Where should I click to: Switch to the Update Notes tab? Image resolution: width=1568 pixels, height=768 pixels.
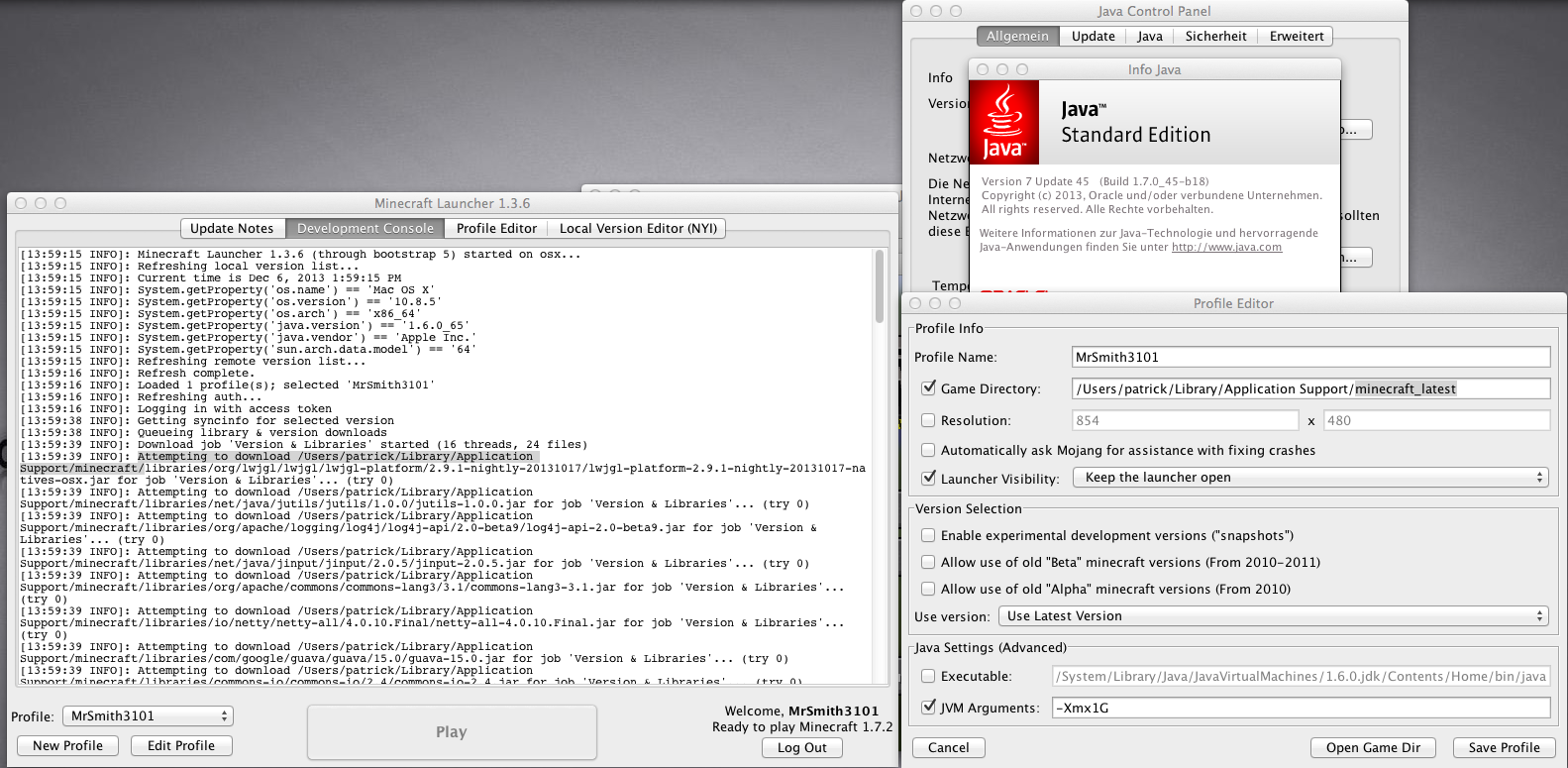pos(232,229)
